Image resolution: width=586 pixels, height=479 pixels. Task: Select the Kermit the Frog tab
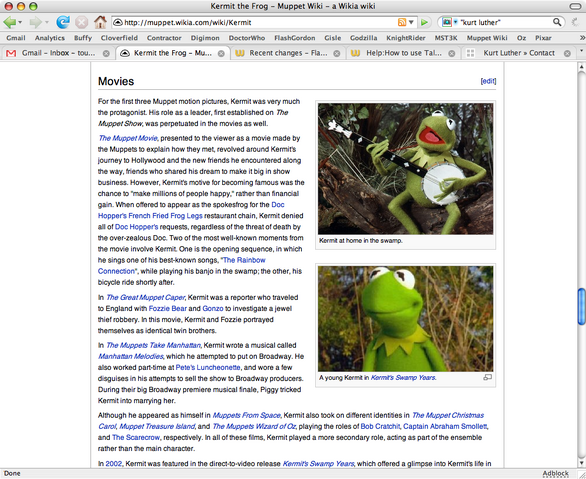coord(173,53)
